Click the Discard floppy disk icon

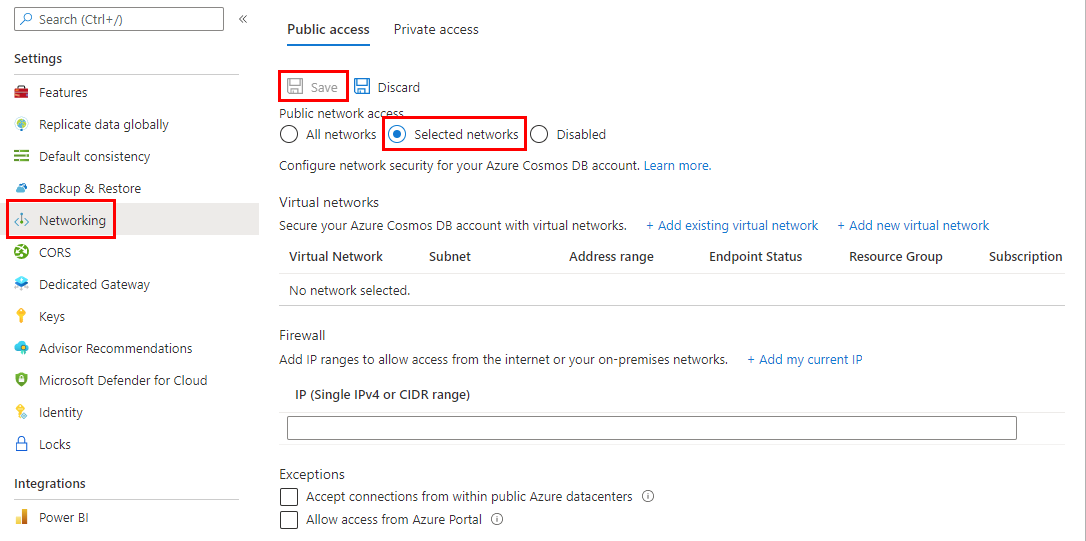[x=362, y=87]
